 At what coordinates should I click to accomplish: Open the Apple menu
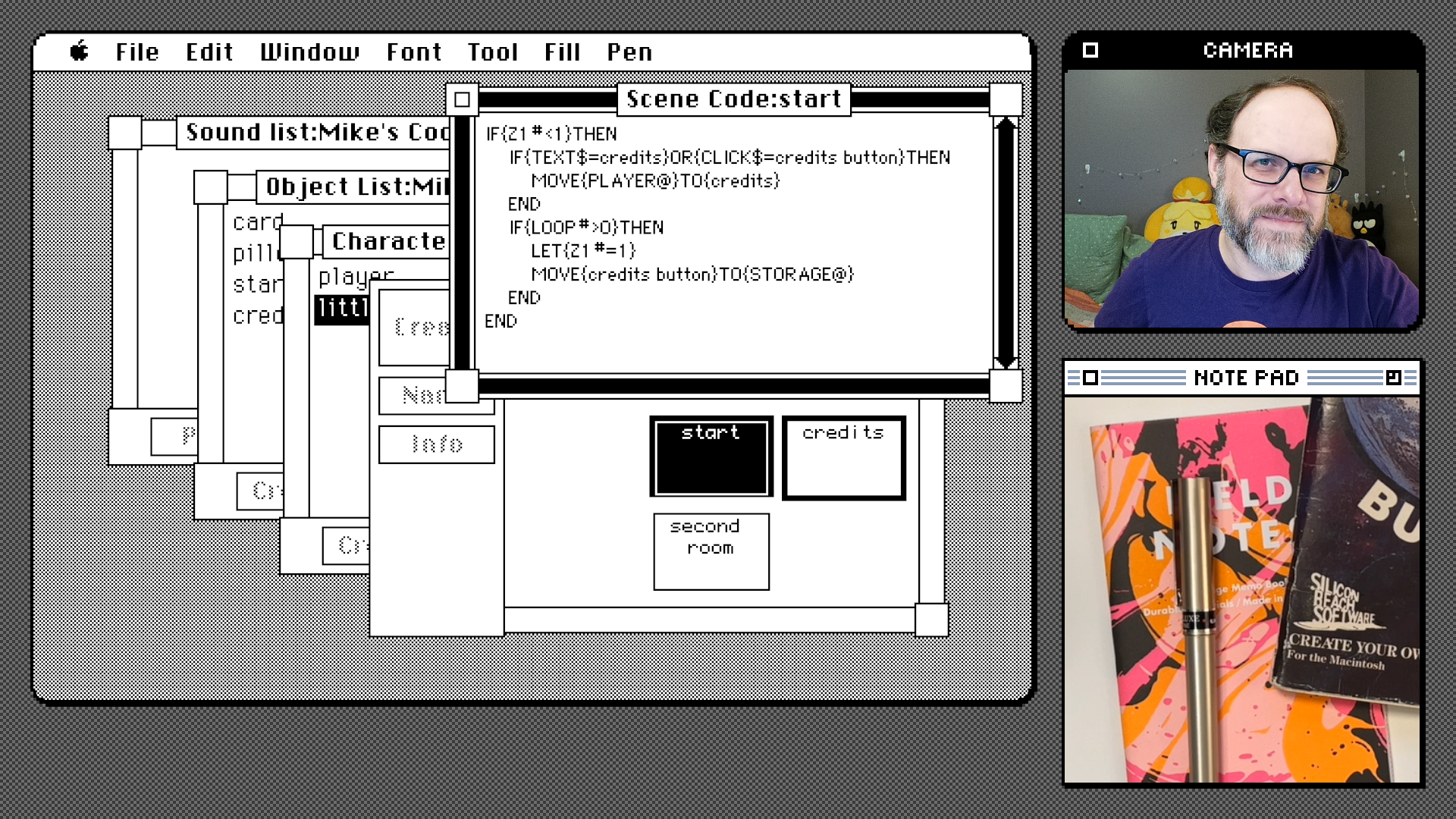[x=79, y=52]
